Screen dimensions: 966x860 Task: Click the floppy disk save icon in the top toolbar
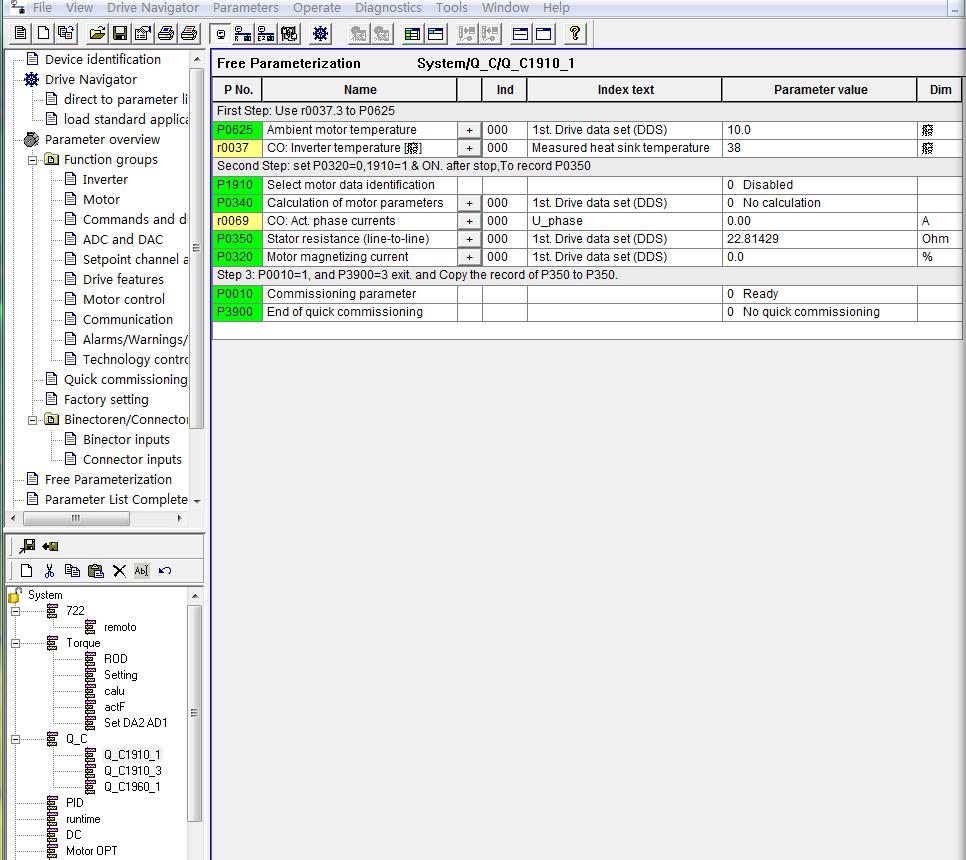coord(119,34)
